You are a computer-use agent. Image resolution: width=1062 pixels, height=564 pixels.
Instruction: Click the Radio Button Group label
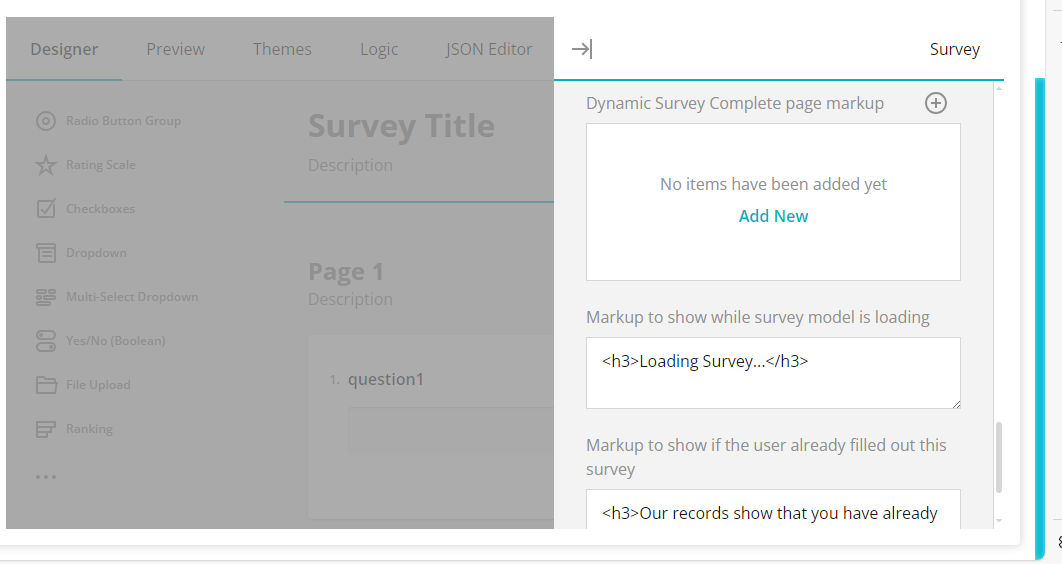click(123, 121)
